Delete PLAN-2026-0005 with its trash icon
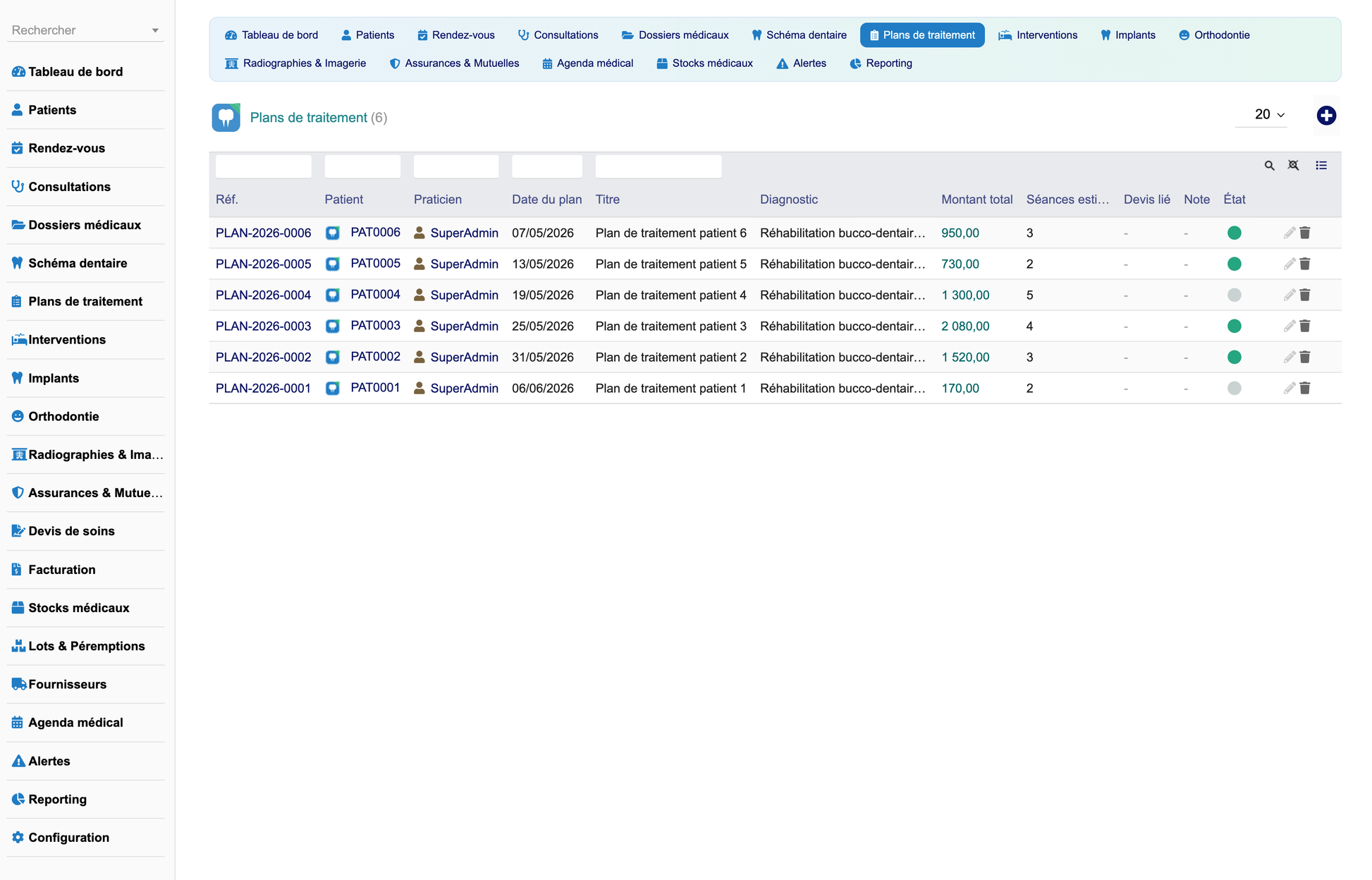This screenshot has height=880, width=1372. point(1305,264)
